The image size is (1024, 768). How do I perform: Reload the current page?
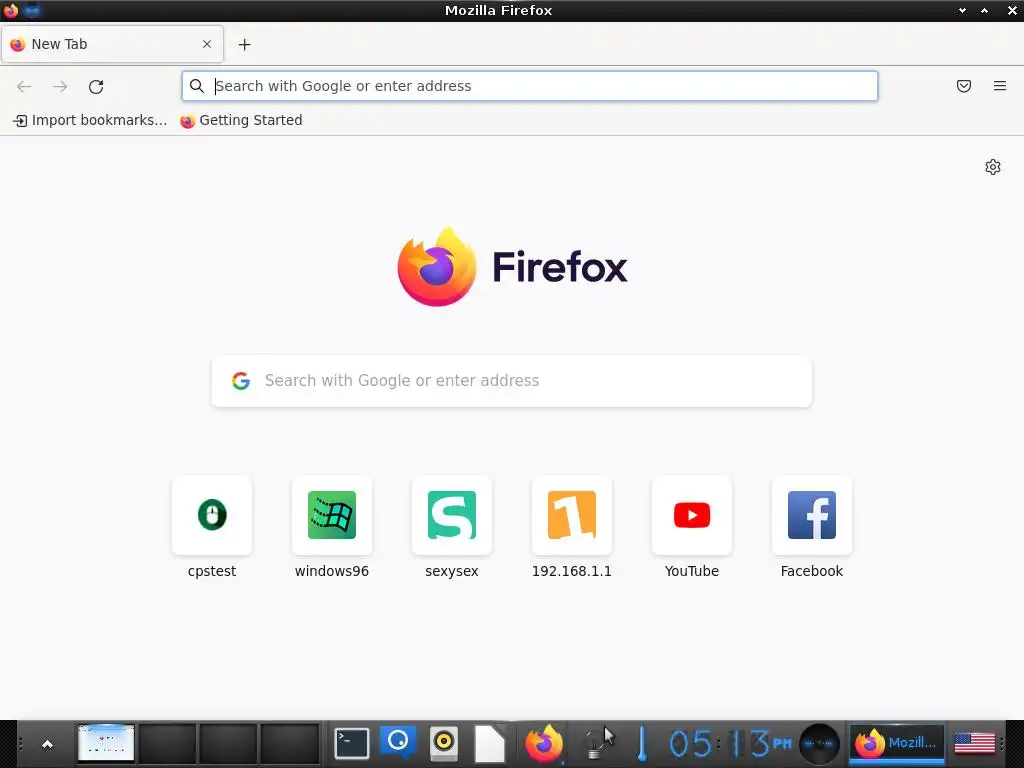pyautogui.click(x=96, y=86)
